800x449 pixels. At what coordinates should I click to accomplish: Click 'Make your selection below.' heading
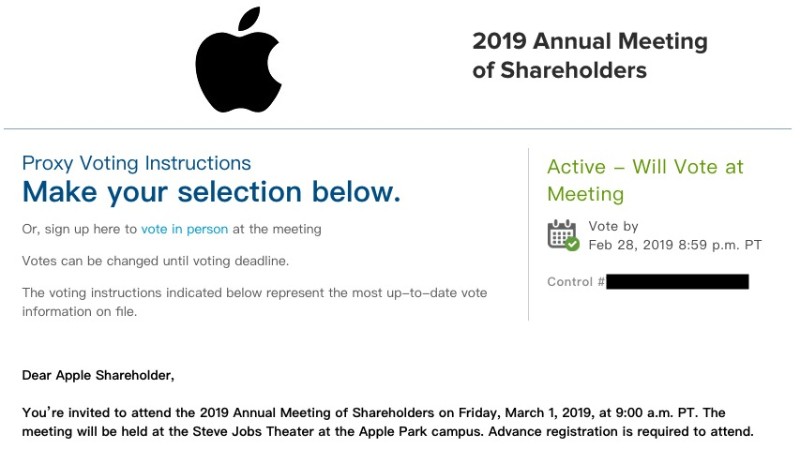(x=211, y=192)
